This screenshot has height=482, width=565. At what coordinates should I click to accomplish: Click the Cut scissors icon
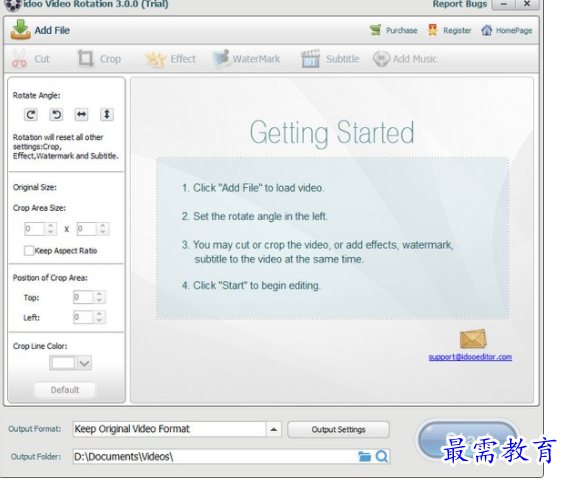19,58
